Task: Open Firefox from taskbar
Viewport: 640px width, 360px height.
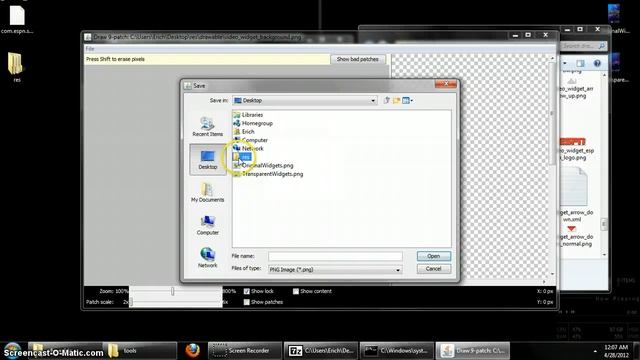Action: (x=192, y=351)
